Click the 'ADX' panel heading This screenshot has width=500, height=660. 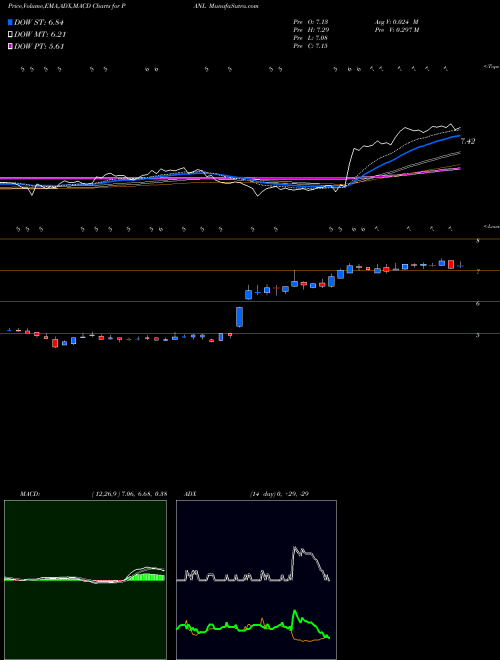[190, 494]
